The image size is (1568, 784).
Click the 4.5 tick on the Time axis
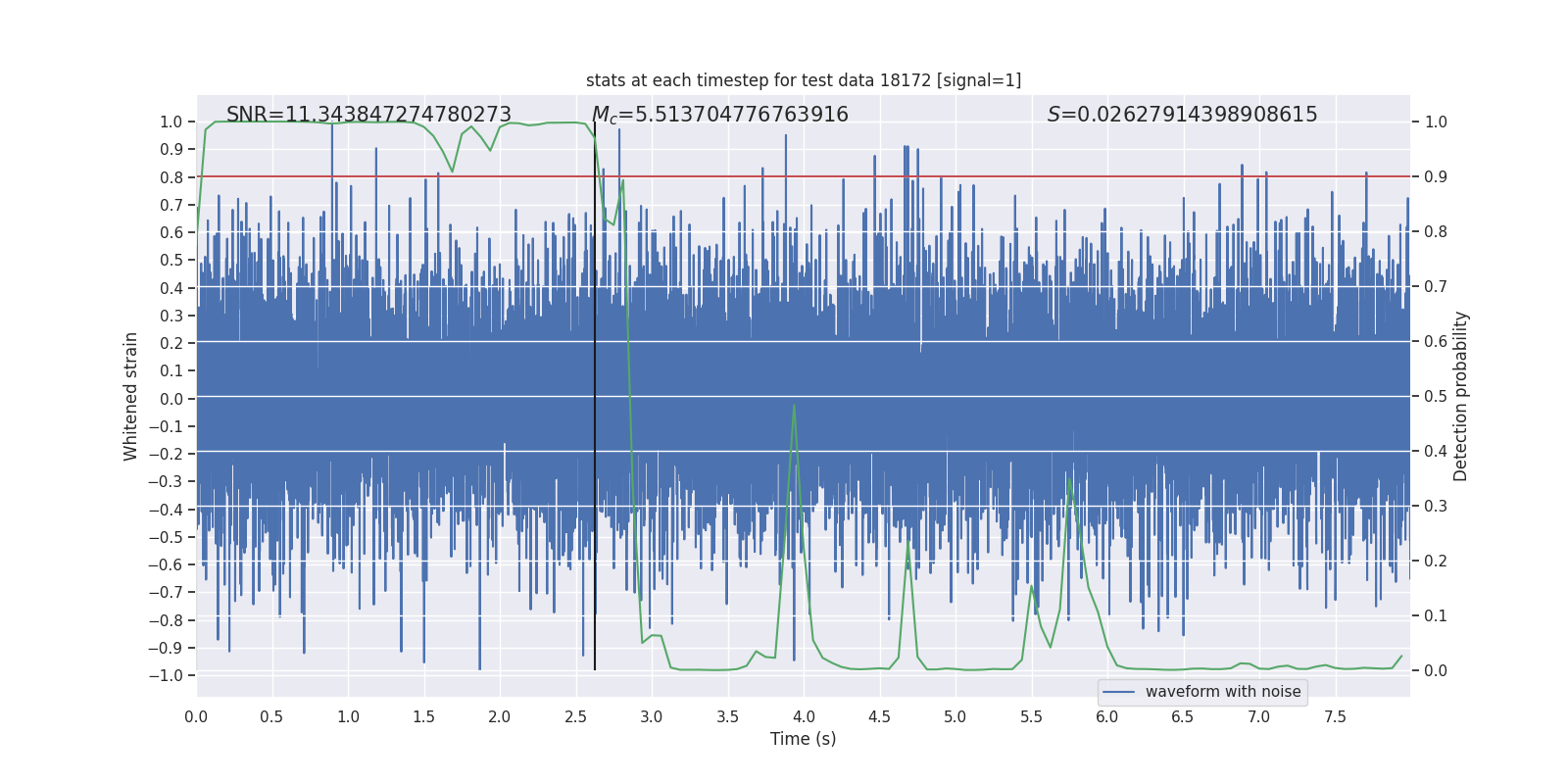[879, 716]
